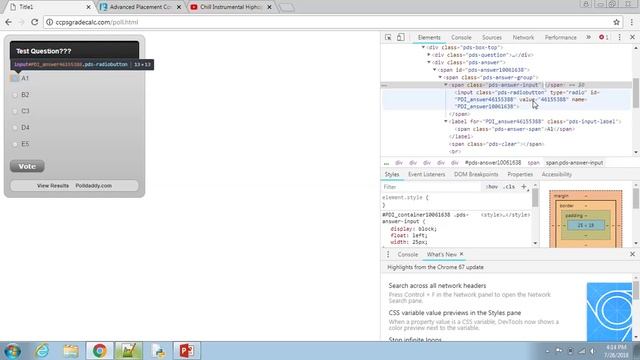Toggle the :hov element state option
The height and width of the screenshot is (360, 640).
(x=492, y=187)
